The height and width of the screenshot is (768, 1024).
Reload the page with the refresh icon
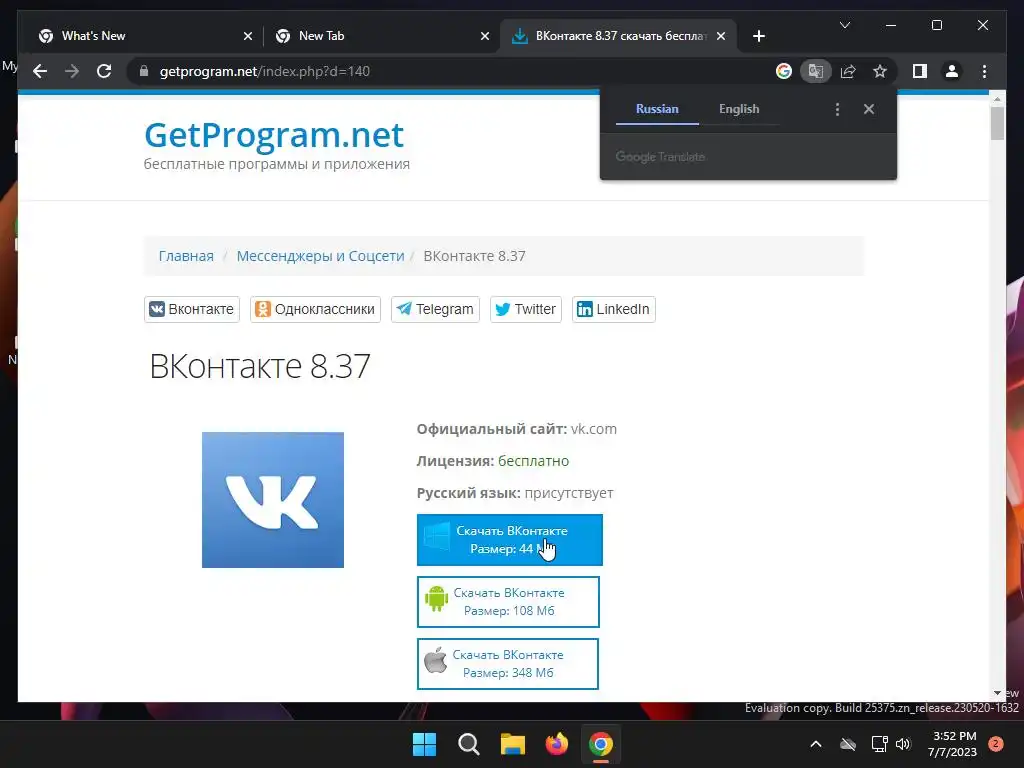[x=104, y=71]
